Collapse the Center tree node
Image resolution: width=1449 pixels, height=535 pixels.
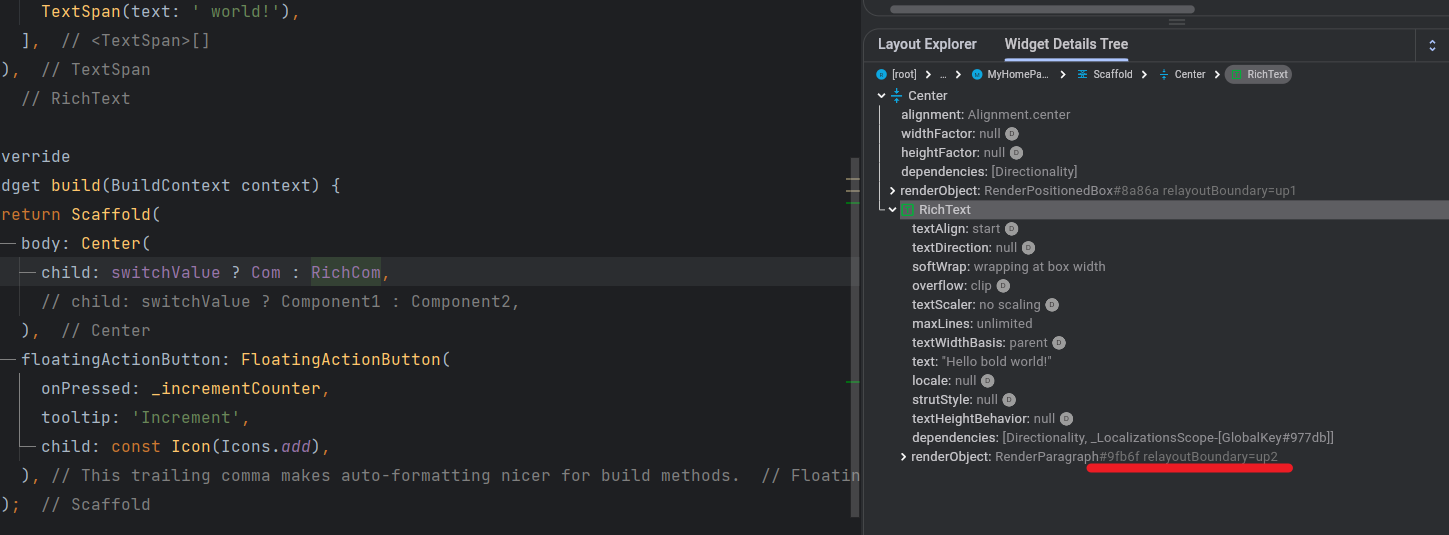tap(881, 96)
